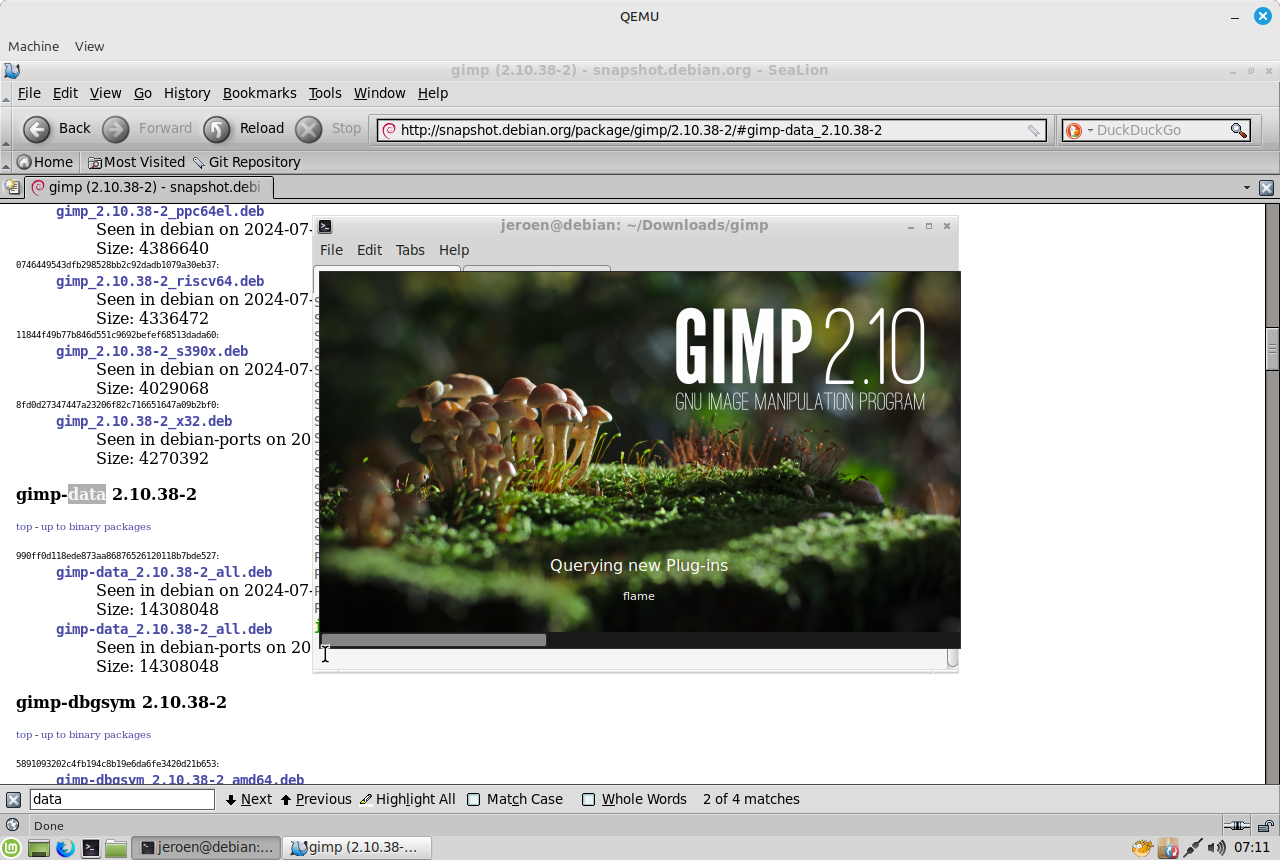This screenshot has height=860, width=1280.
Task: Open the browser File menu
Action: tap(29, 93)
